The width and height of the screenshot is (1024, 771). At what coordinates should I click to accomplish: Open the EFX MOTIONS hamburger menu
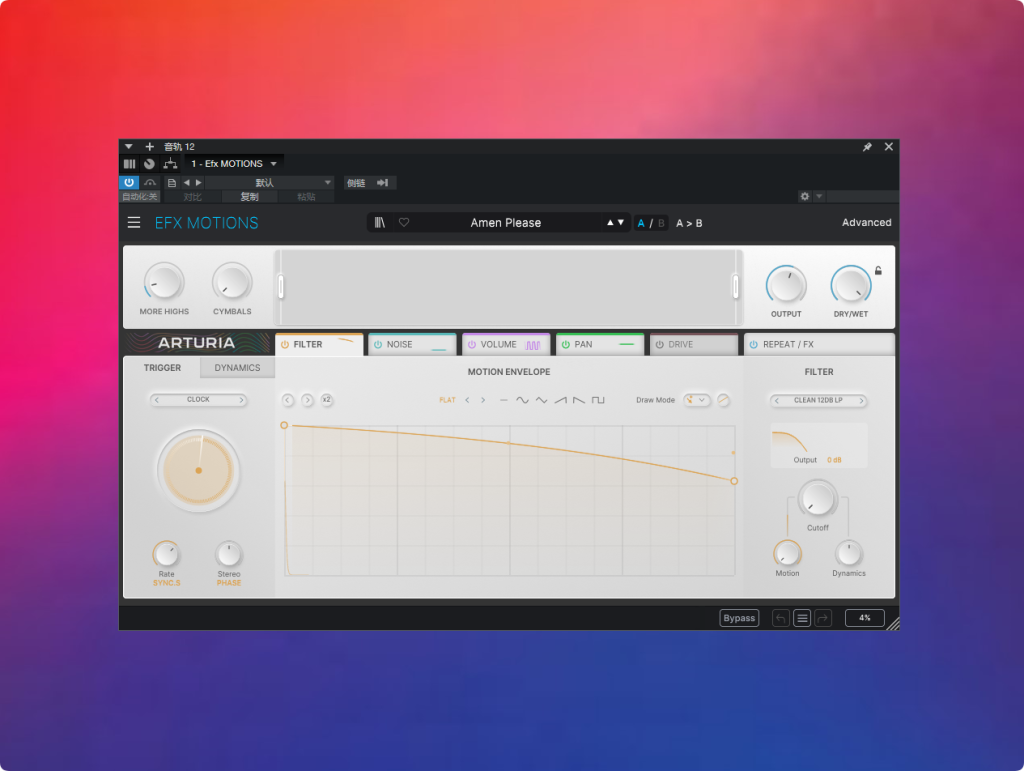(134, 223)
